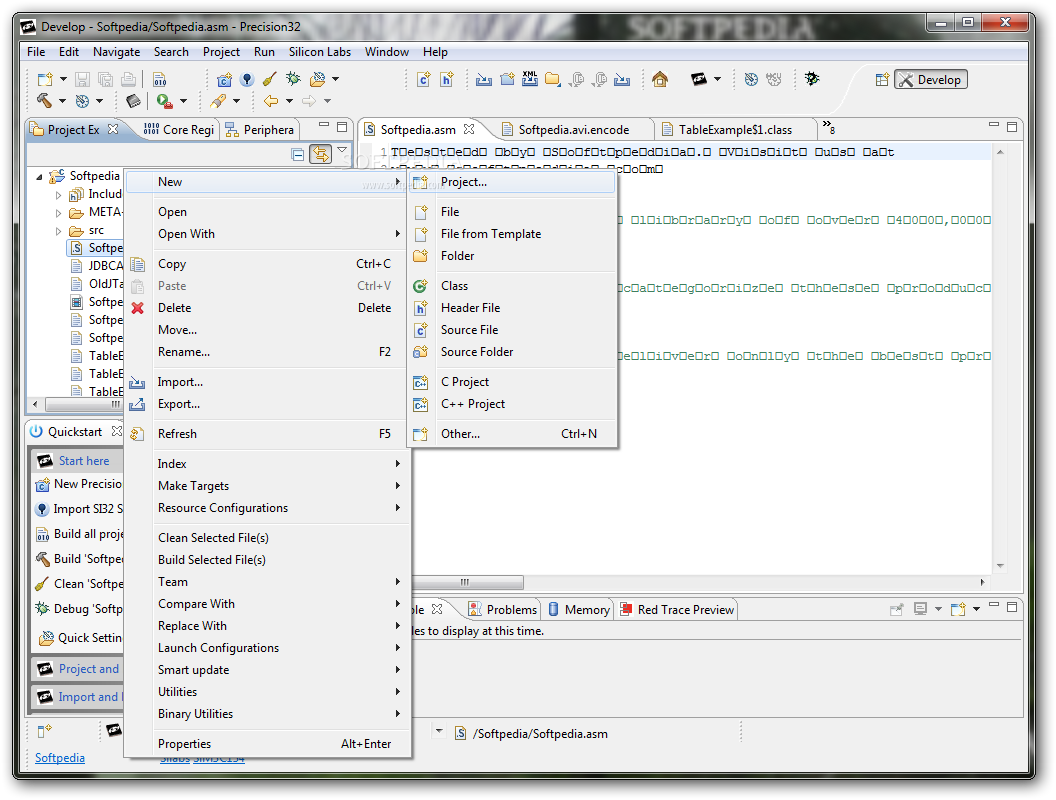Choose Refresh in context menu

(268, 434)
